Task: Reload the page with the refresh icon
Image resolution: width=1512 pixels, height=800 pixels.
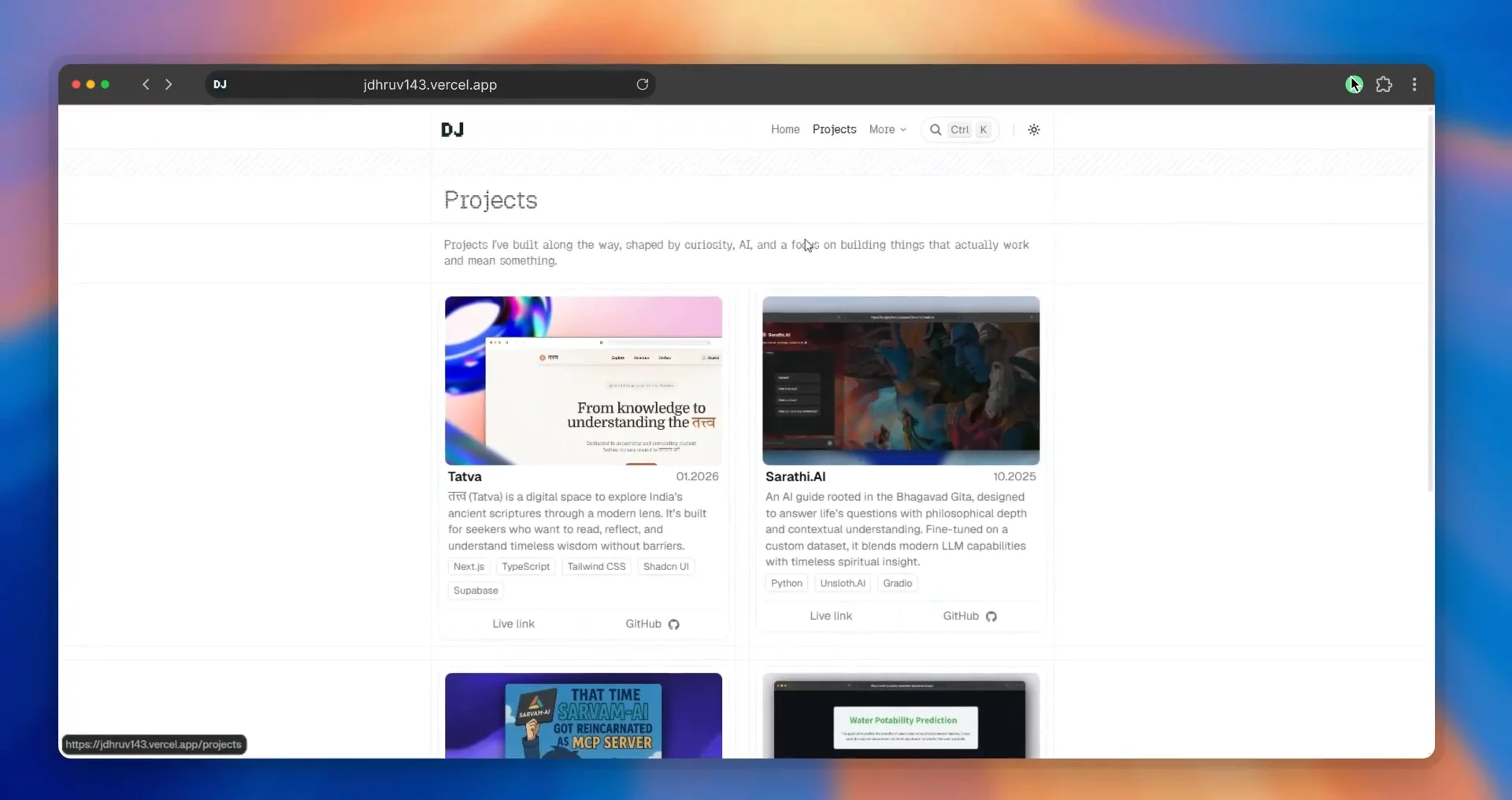Action: 643,84
